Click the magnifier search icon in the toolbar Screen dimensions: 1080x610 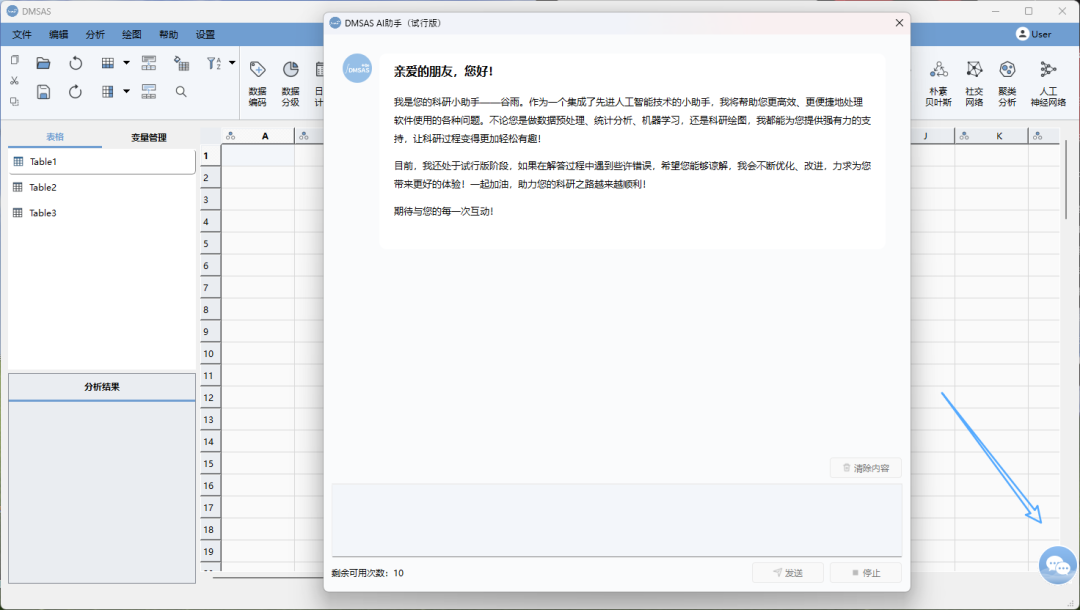(x=181, y=92)
